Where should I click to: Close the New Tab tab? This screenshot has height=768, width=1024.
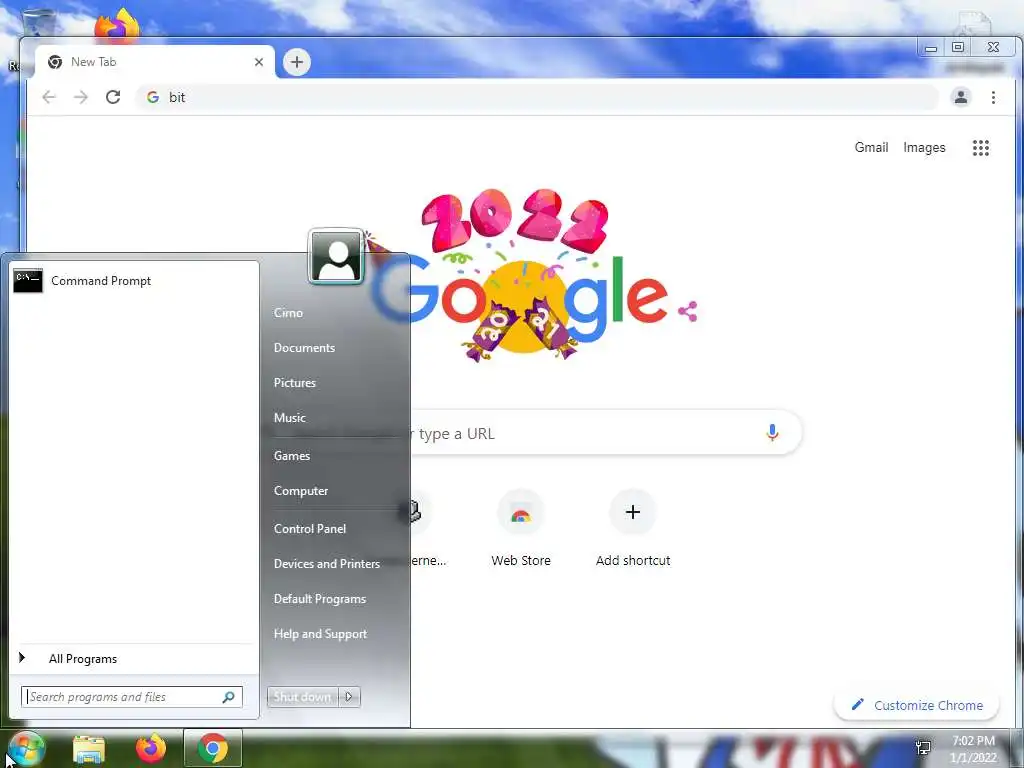pyautogui.click(x=259, y=62)
